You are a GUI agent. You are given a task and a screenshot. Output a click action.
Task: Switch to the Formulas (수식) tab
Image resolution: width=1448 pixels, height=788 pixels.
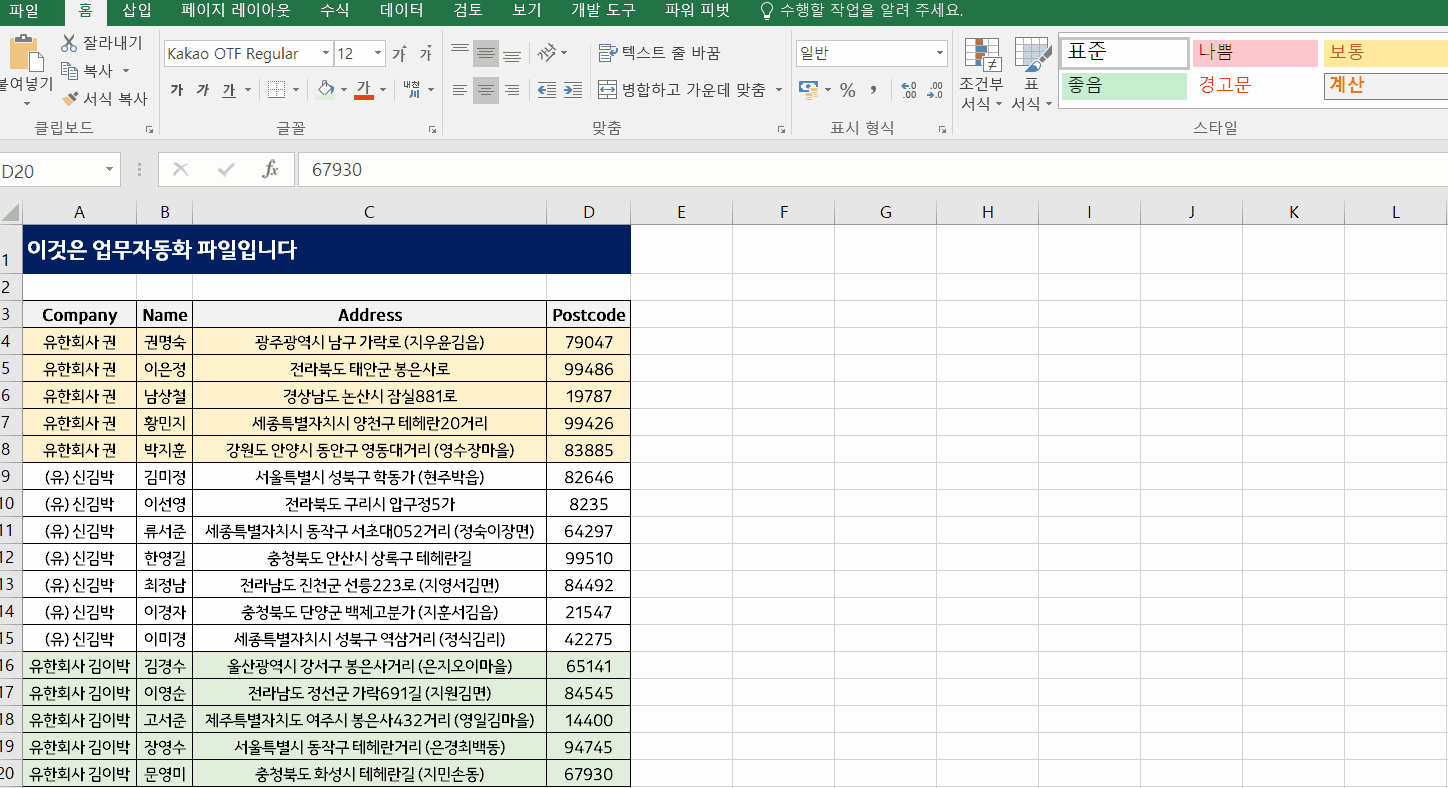point(335,11)
